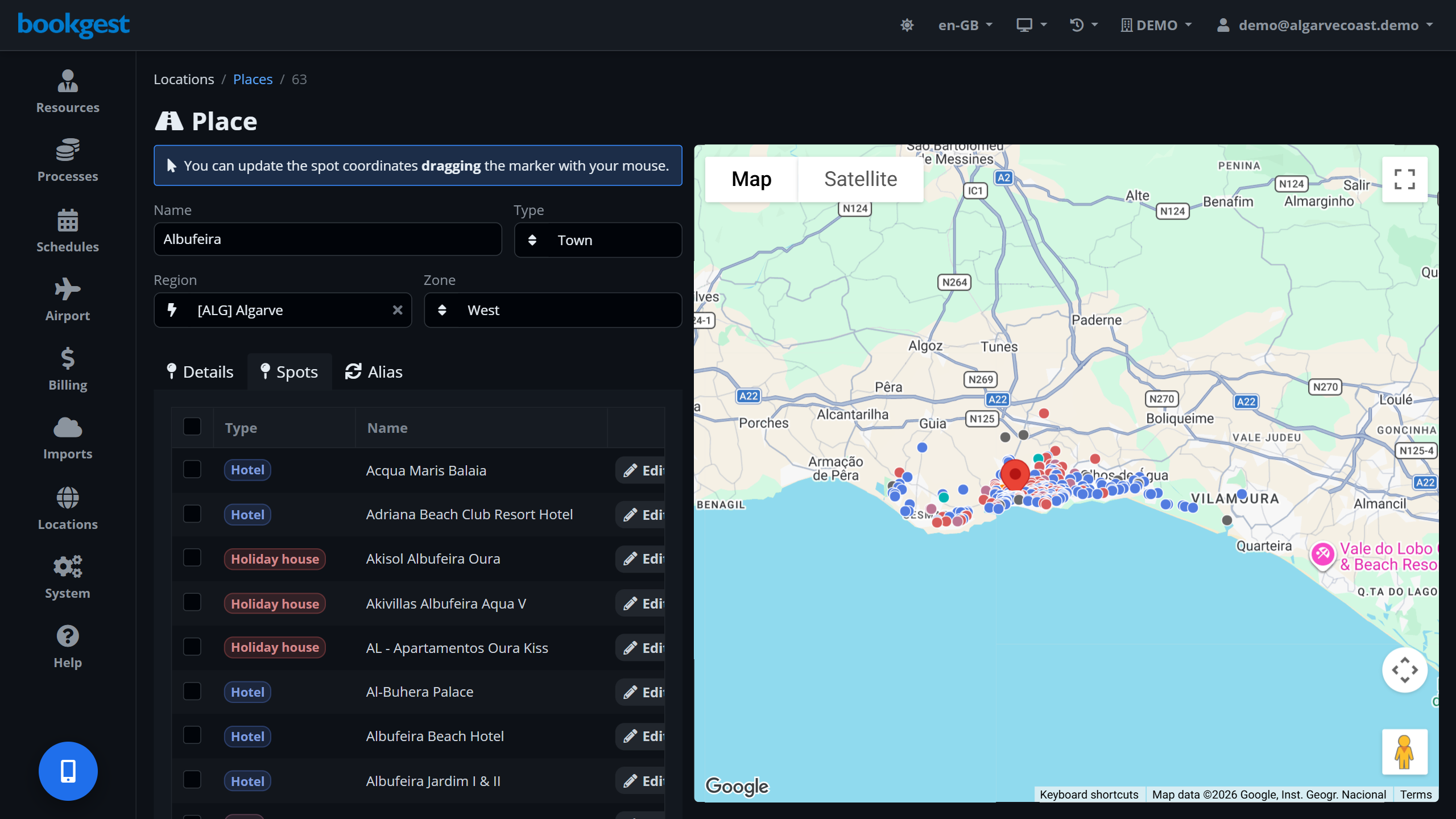Open the Schedules calendar section
This screenshot has width=1456, height=819.
[68, 231]
